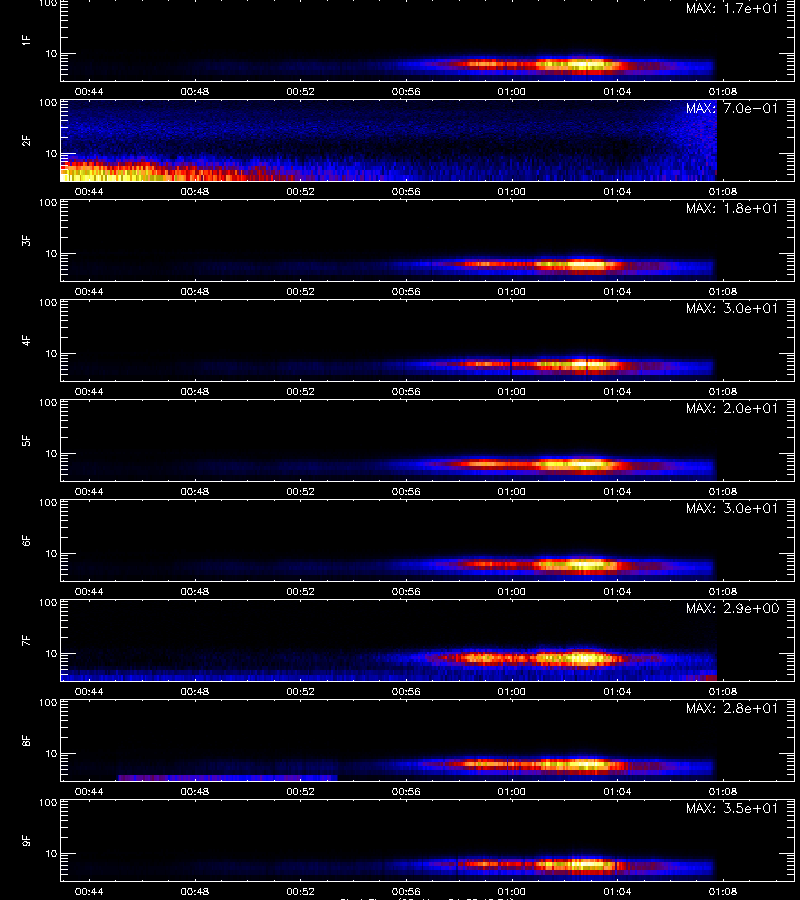Click the 'MAX: 7.0e-01' label in panel 2F
Image resolution: width=800 pixels, height=900 pixels.
732,108
